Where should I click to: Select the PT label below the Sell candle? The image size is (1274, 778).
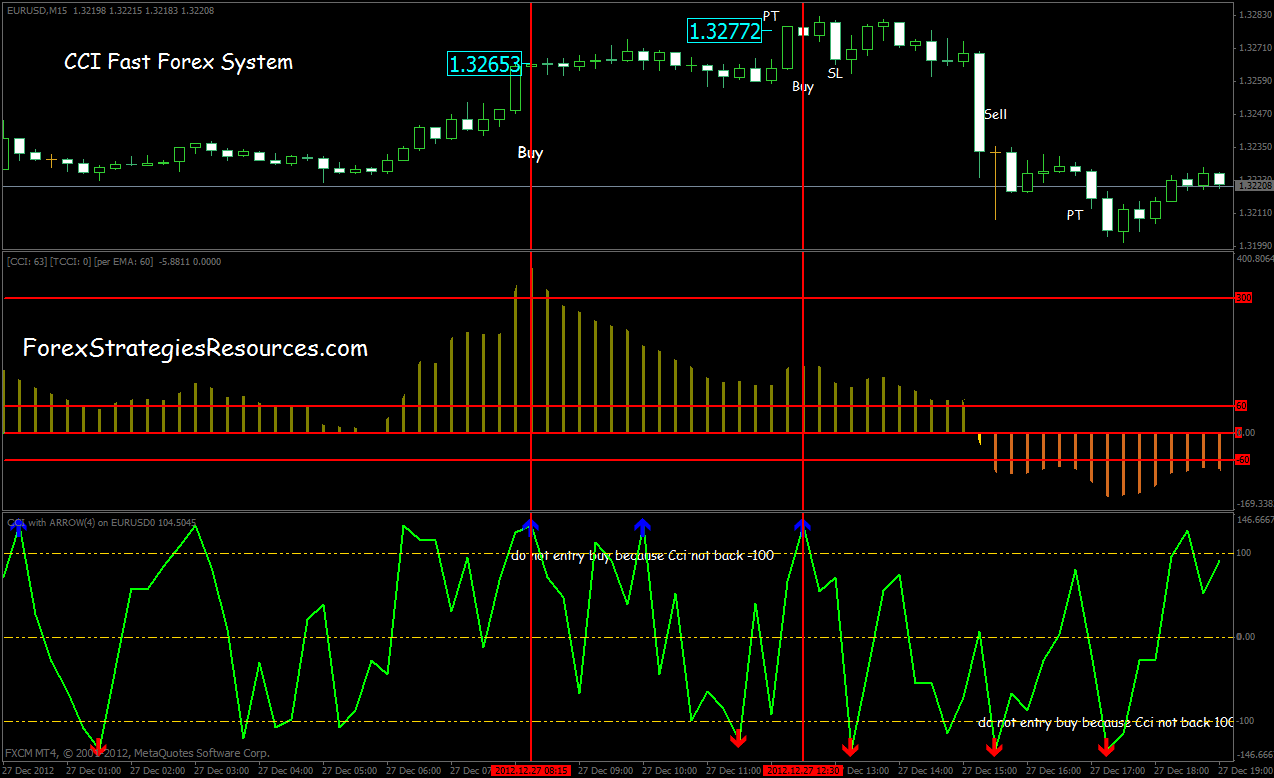tap(1074, 214)
